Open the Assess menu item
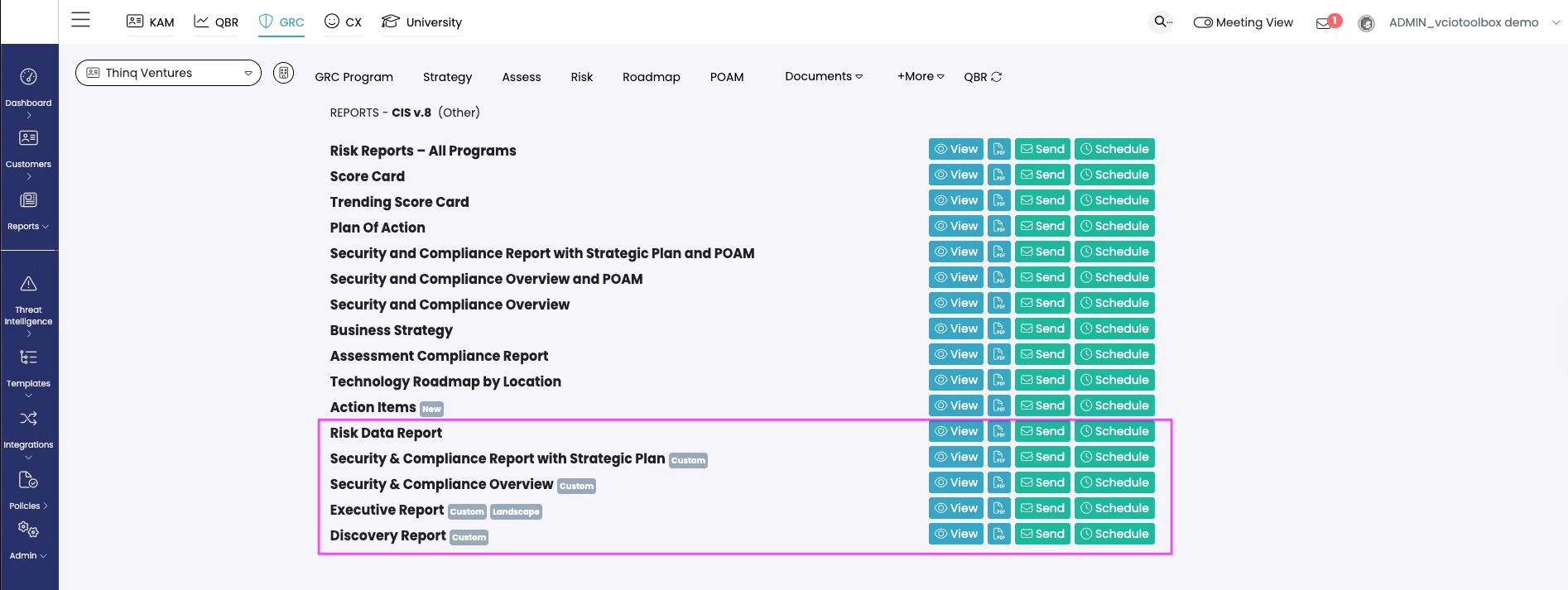The height and width of the screenshot is (590, 1568). click(x=522, y=77)
